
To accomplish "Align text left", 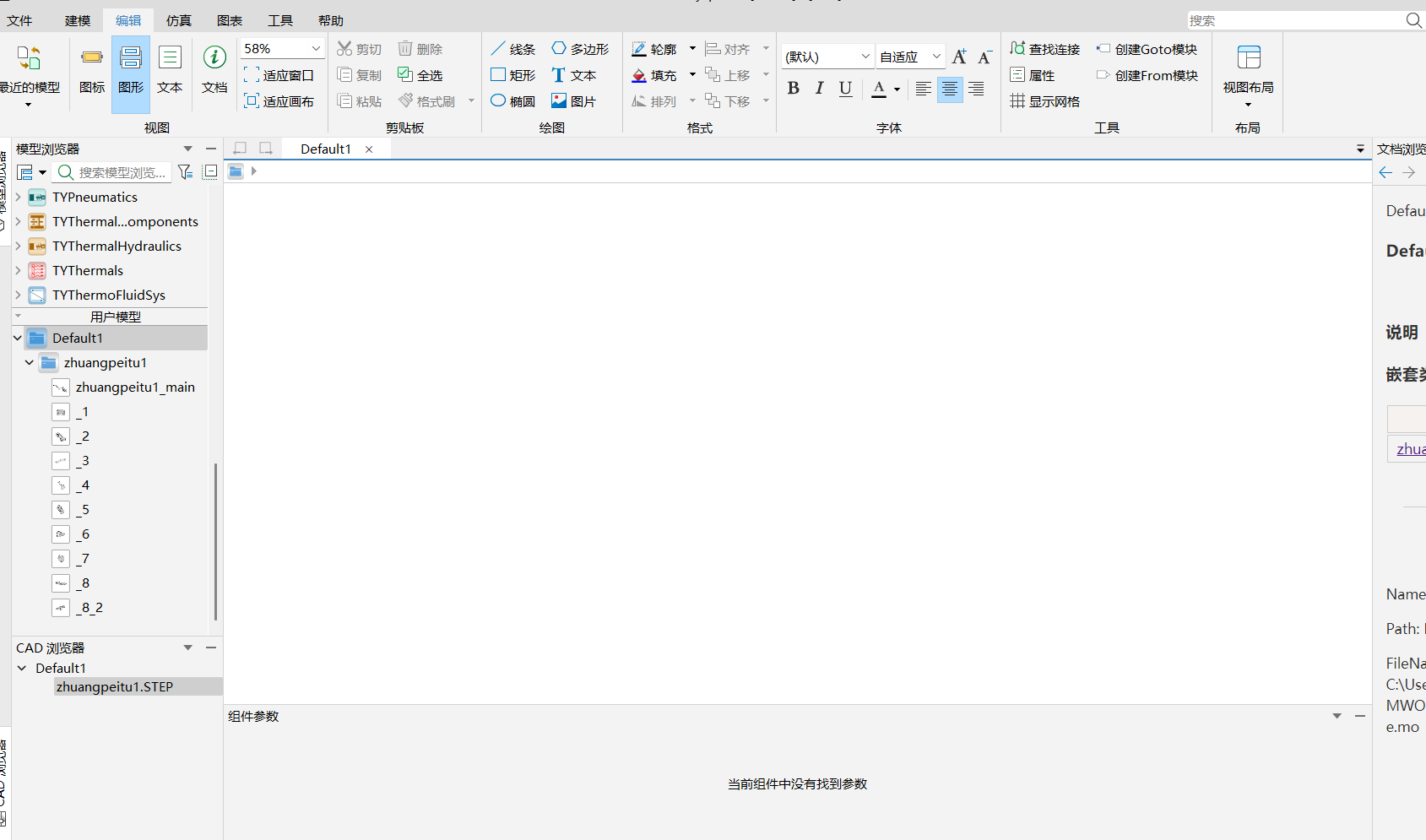I will tap(924, 89).
